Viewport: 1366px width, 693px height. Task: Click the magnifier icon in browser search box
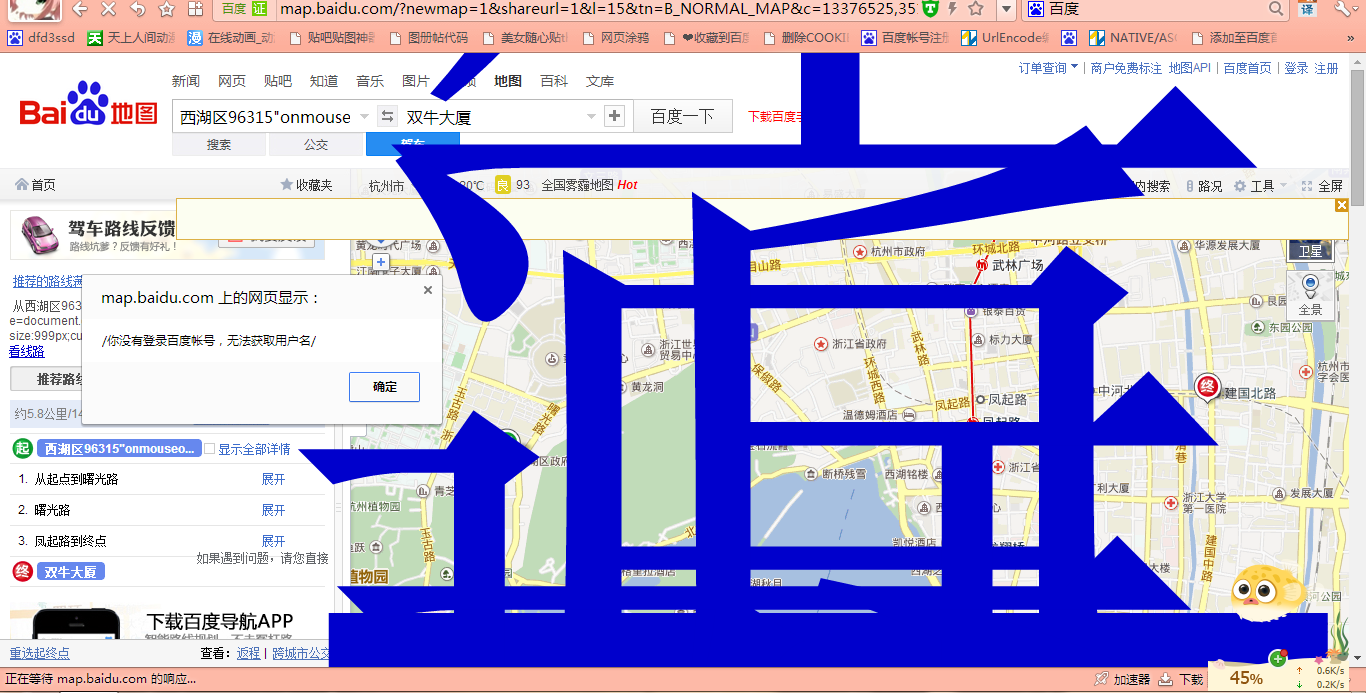tap(1276, 9)
